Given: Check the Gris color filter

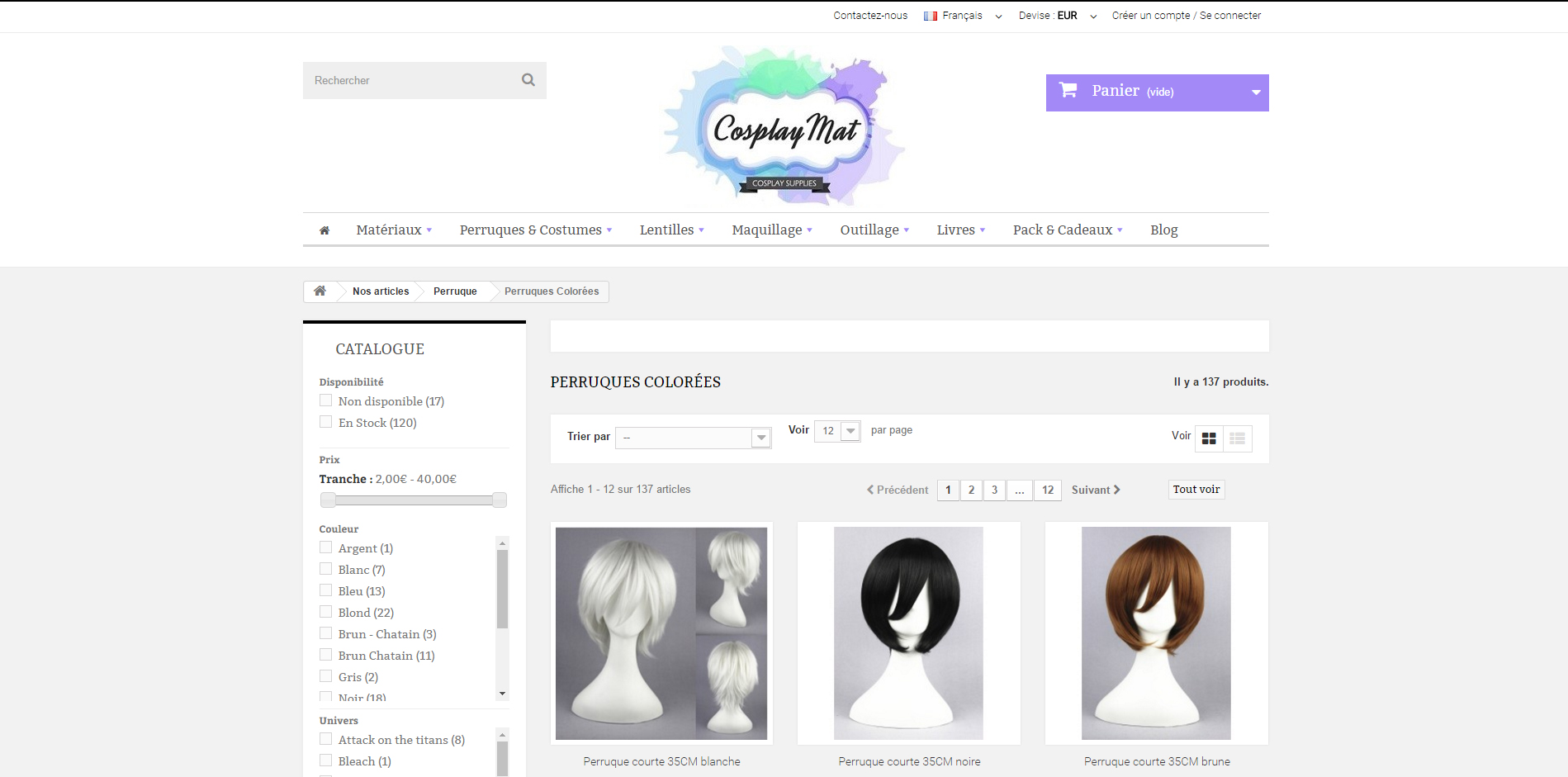Looking at the screenshot, I should pyautogui.click(x=325, y=676).
